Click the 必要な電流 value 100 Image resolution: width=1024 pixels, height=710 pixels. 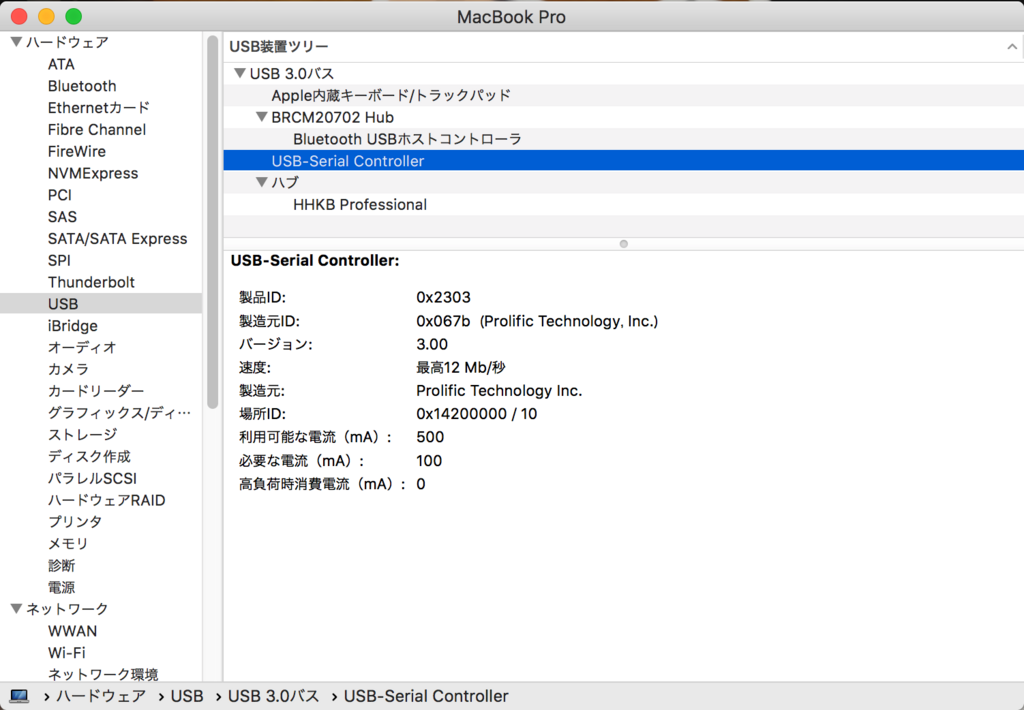point(429,461)
